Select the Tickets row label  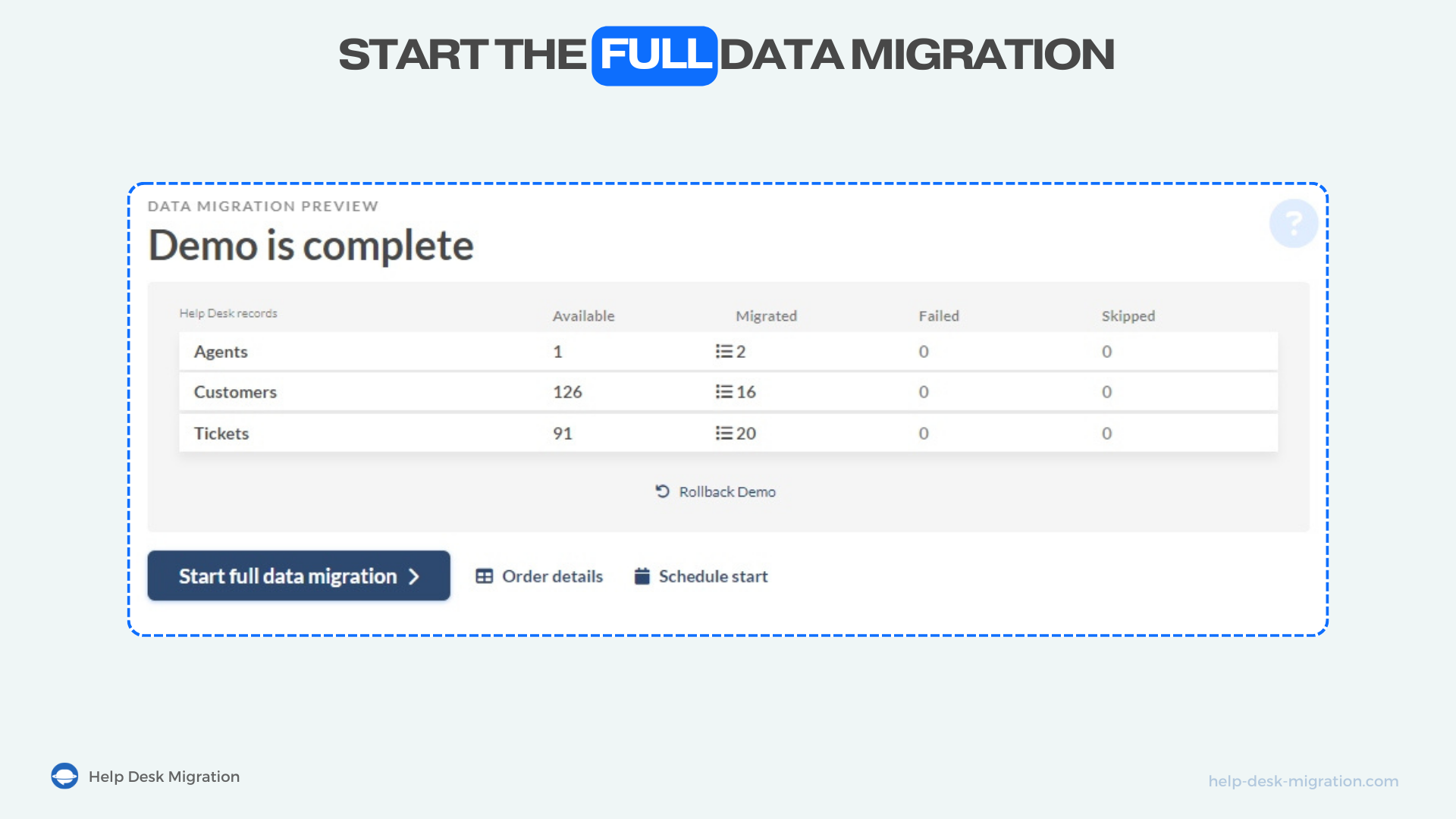click(x=221, y=433)
